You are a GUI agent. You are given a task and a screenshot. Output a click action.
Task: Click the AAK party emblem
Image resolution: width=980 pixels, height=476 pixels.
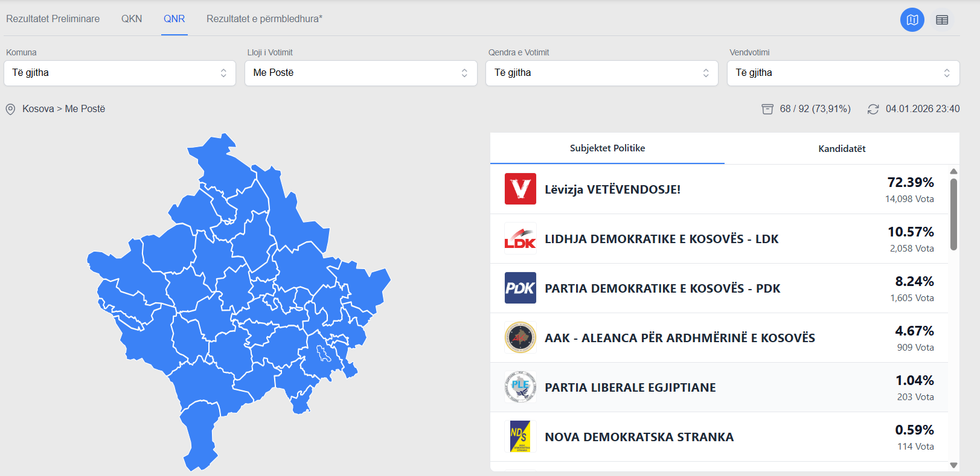tap(520, 337)
